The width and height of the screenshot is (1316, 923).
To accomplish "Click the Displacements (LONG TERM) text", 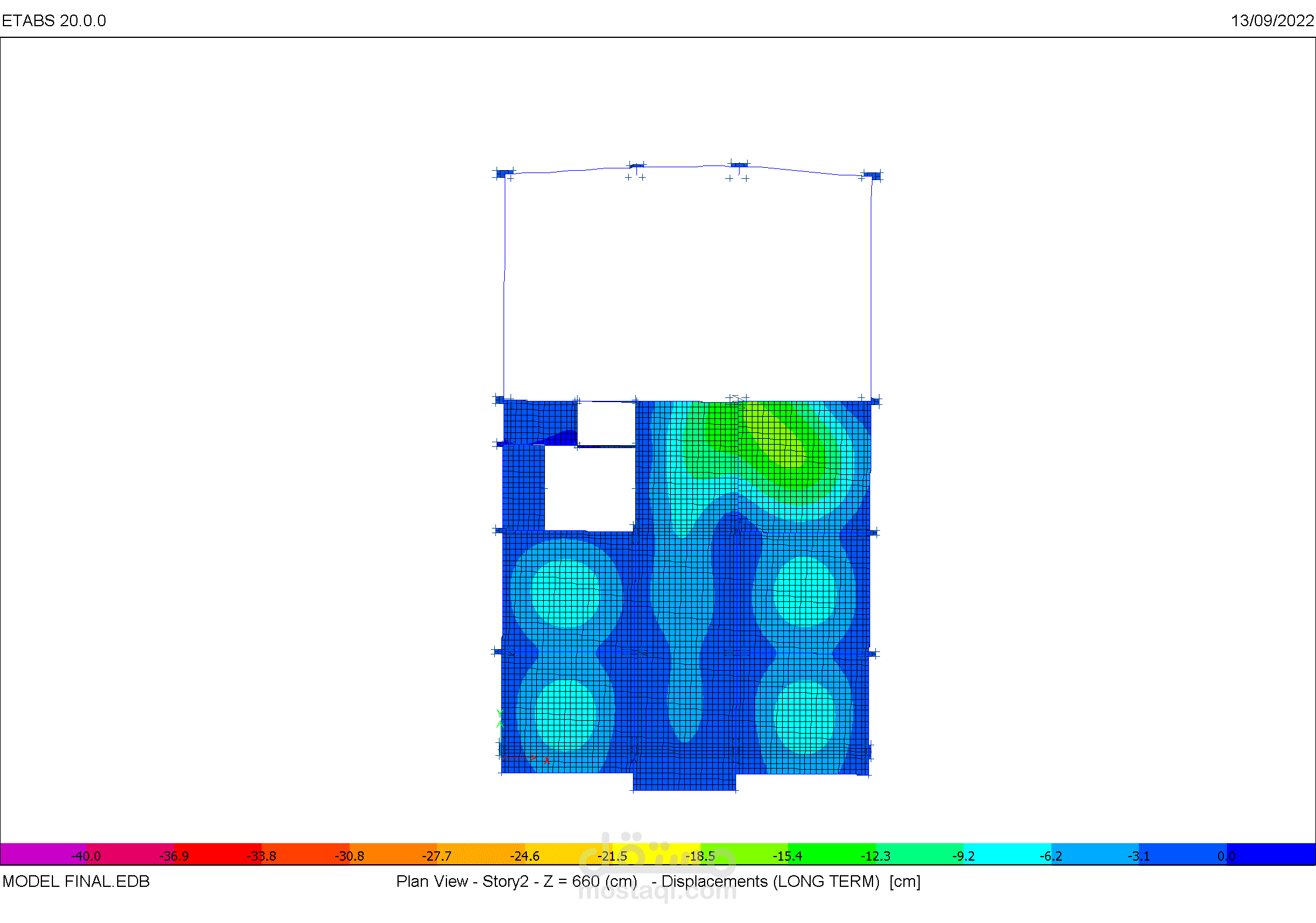I will pyautogui.click(x=770, y=881).
